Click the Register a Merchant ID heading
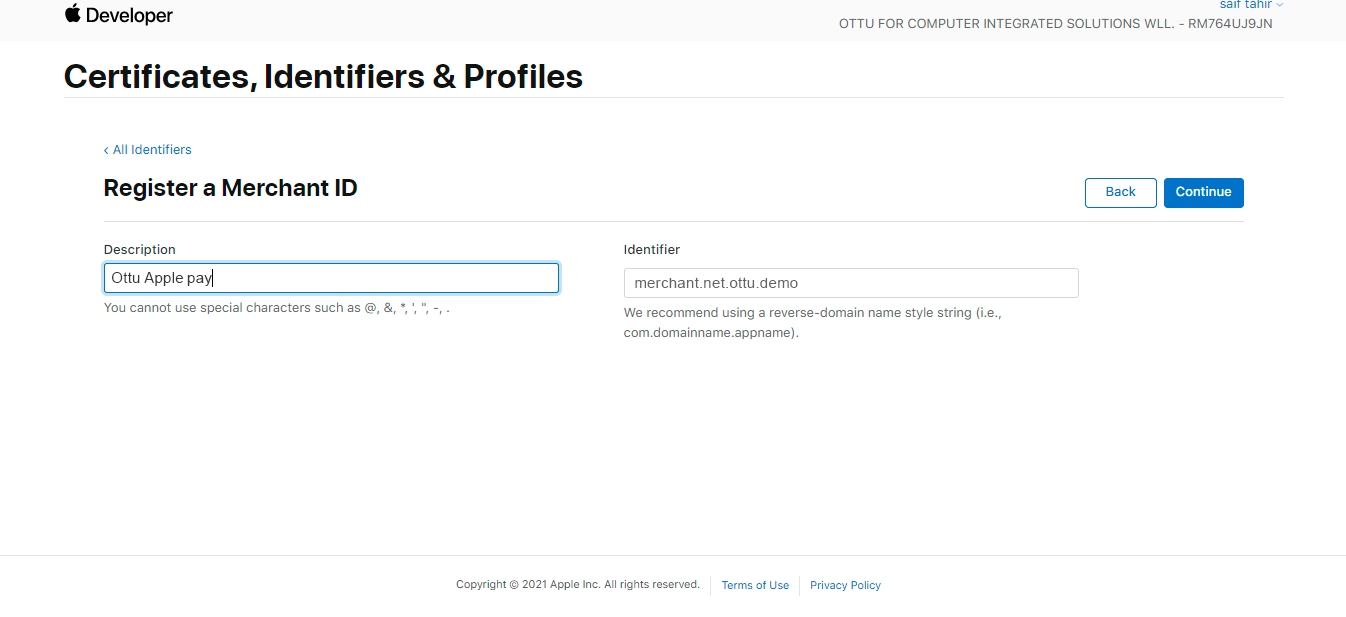Viewport: 1346px width, 617px height. [x=230, y=188]
